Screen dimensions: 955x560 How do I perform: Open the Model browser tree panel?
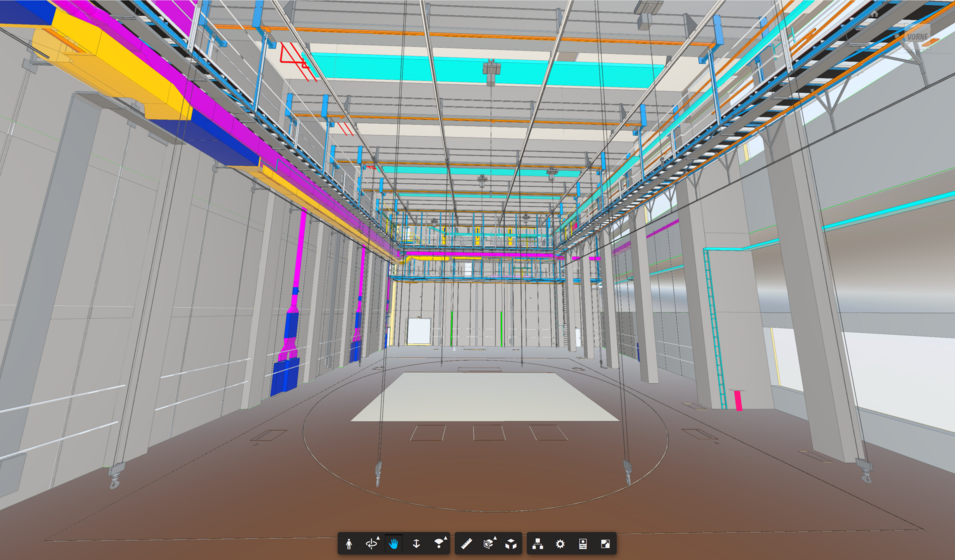(538, 544)
